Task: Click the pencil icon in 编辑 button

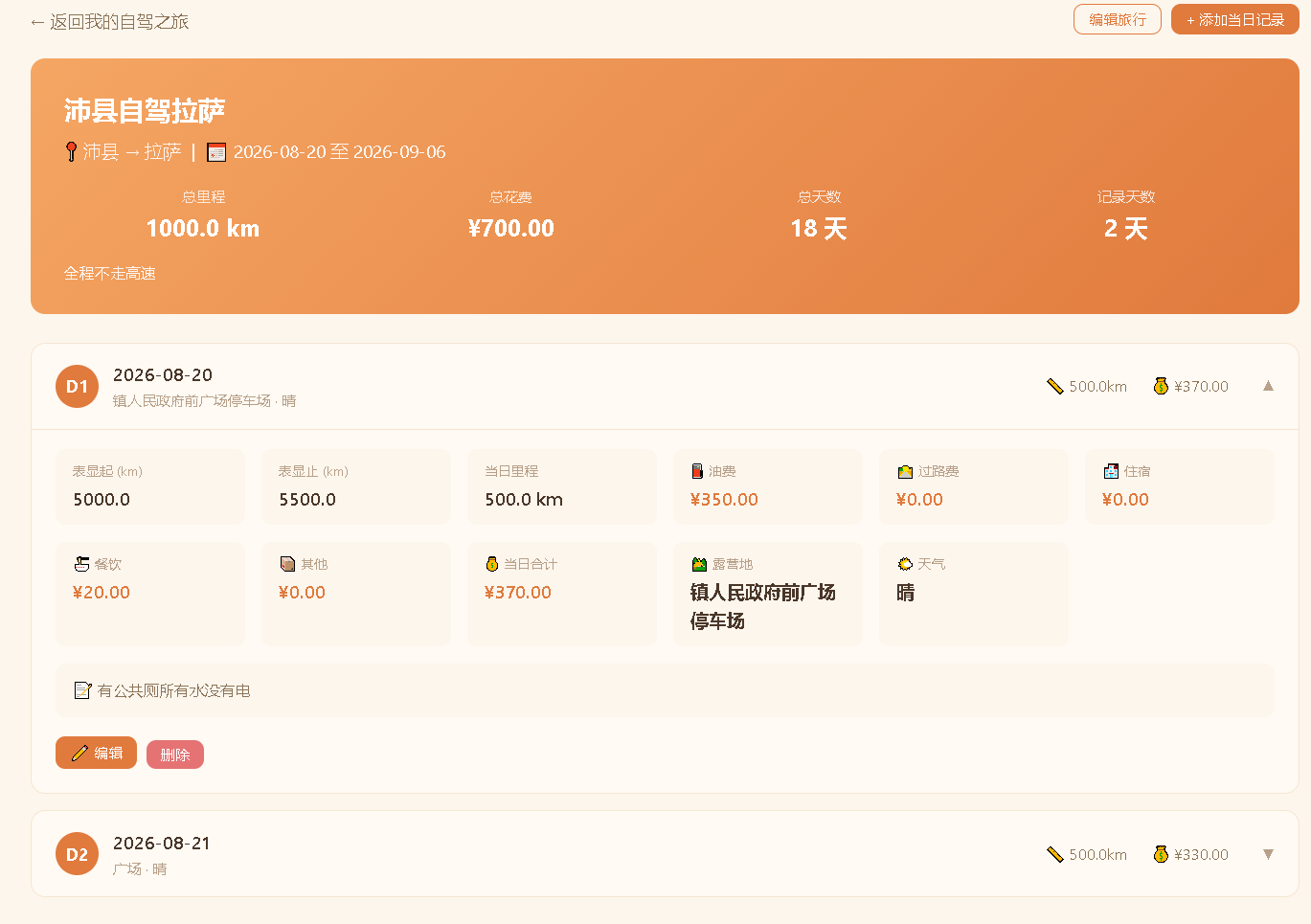Action: pyautogui.click(x=79, y=753)
